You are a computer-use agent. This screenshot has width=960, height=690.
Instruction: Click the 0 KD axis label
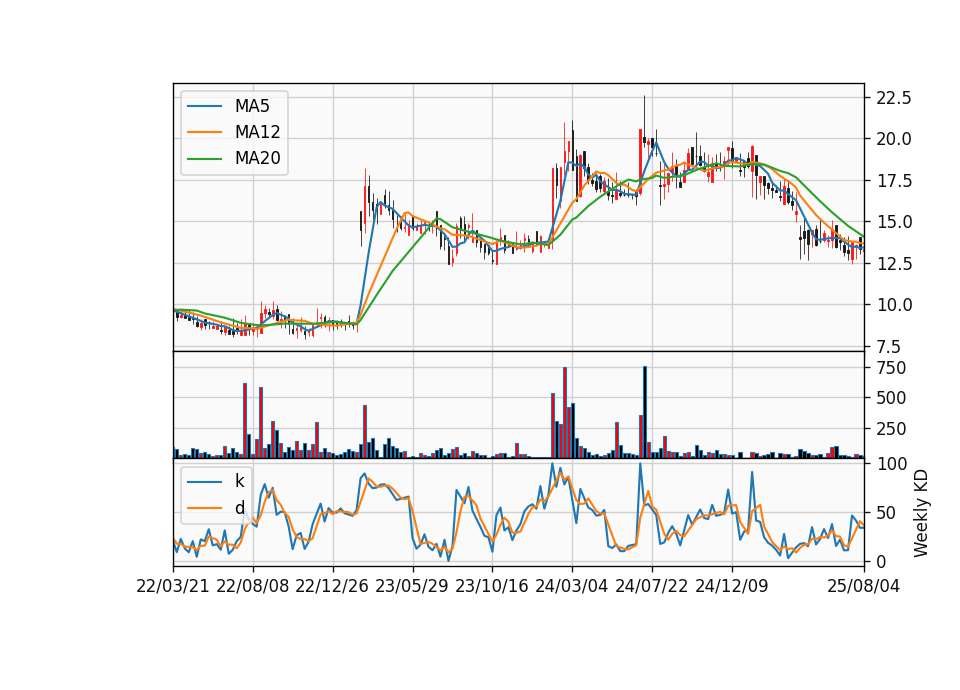[x=882, y=561]
